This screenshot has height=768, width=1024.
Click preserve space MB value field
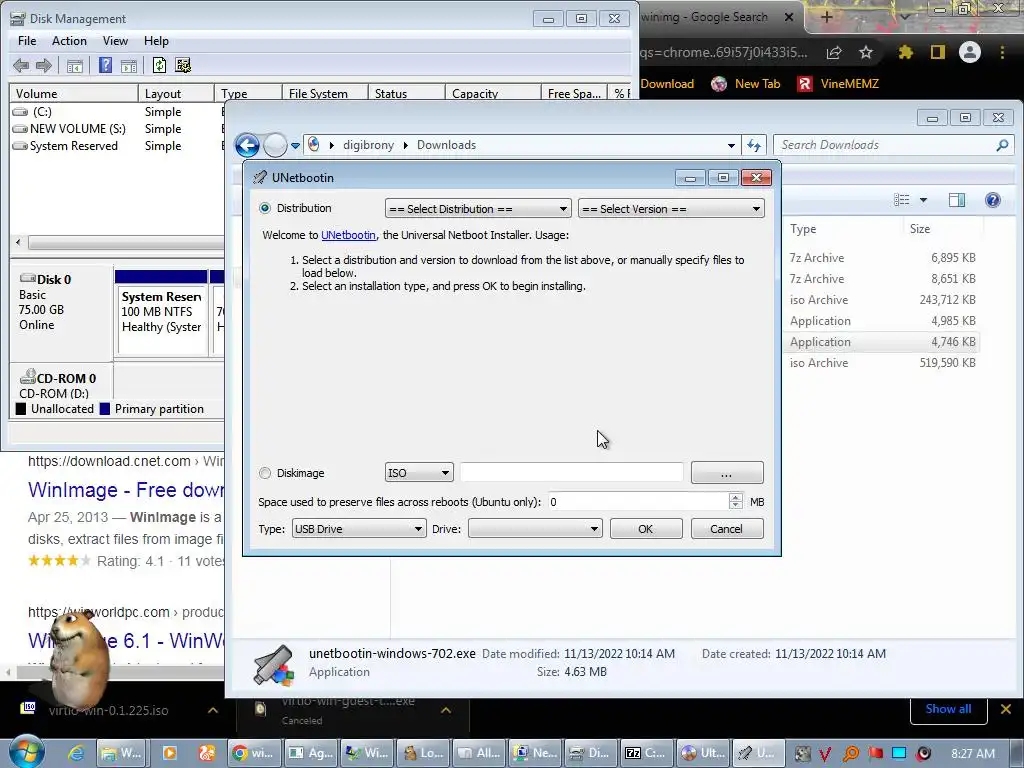(x=638, y=502)
